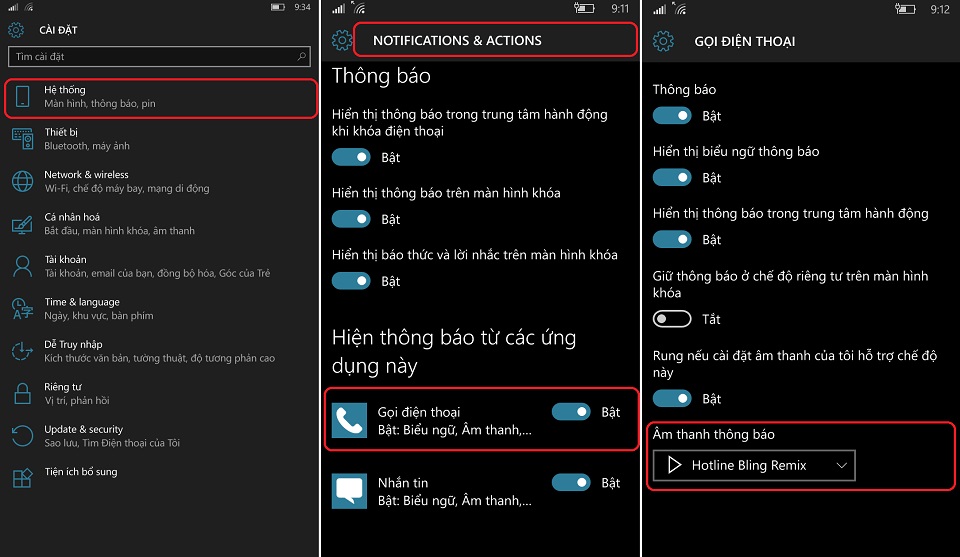Toggle notifications in action center when locked
Screen dimensions: 960x557
(351, 157)
